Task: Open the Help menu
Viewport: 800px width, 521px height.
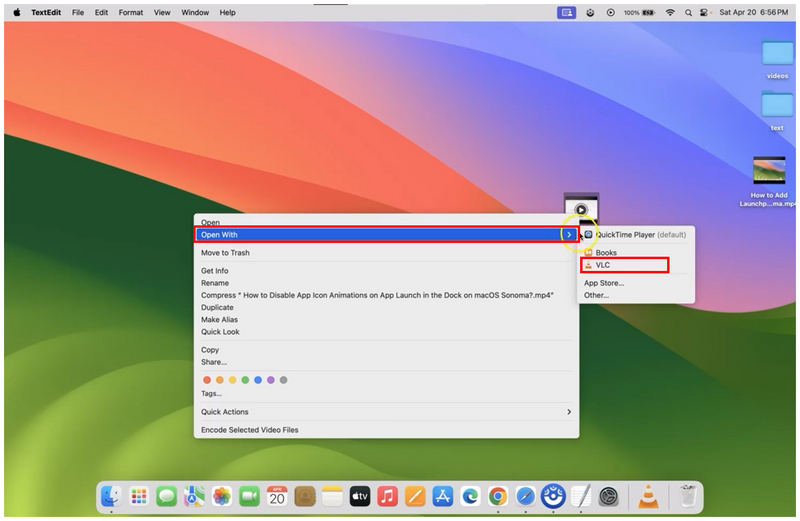Action: point(228,12)
